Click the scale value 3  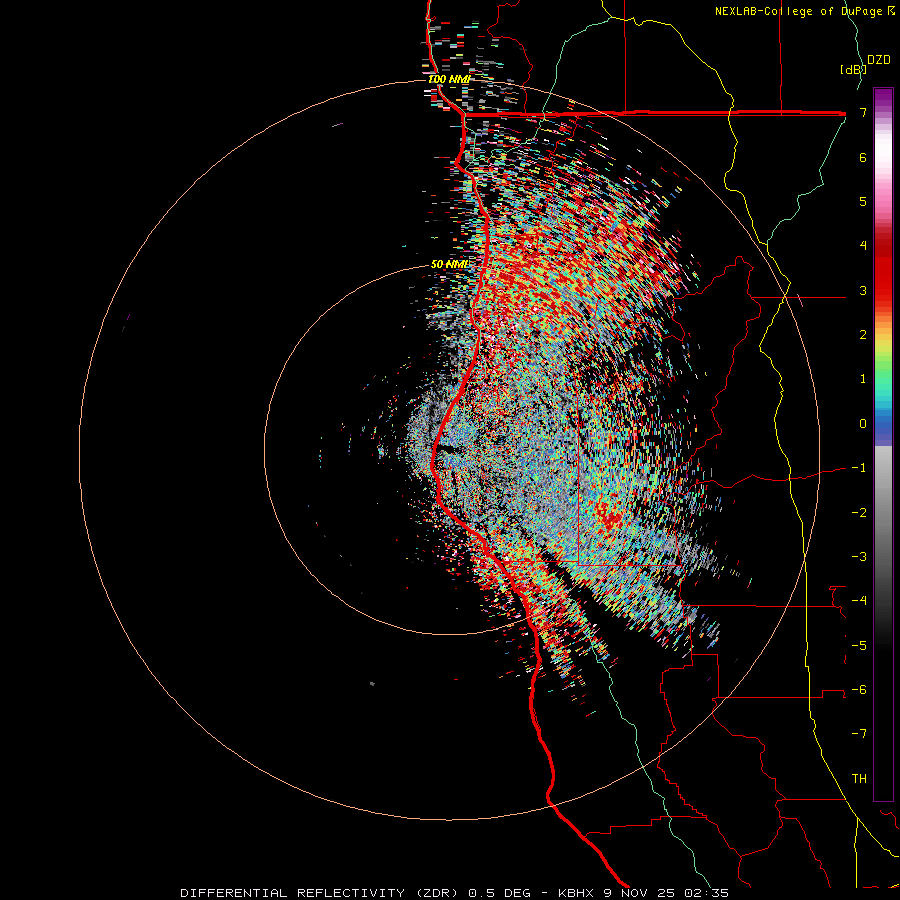point(863,290)
